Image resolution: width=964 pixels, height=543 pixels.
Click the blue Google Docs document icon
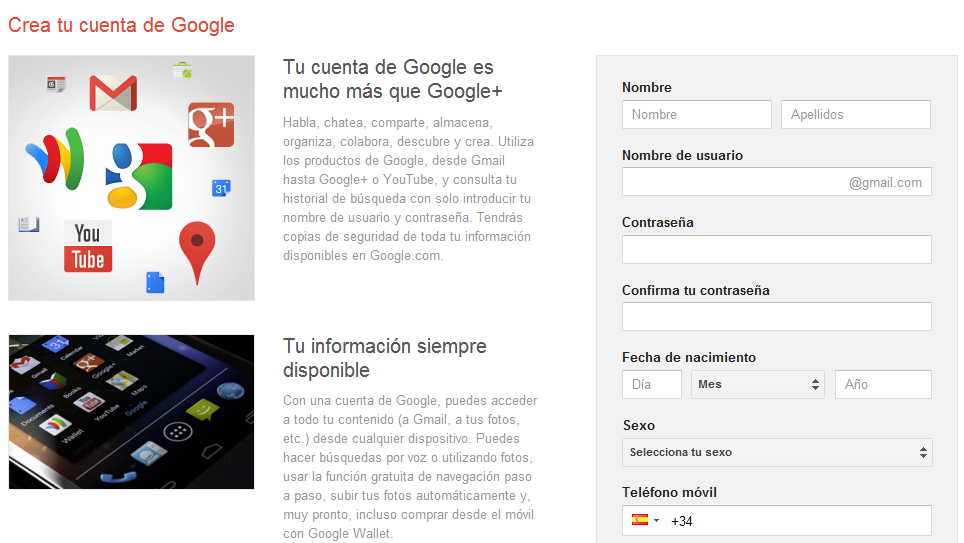pyautogui.click(x=155, y=282)
